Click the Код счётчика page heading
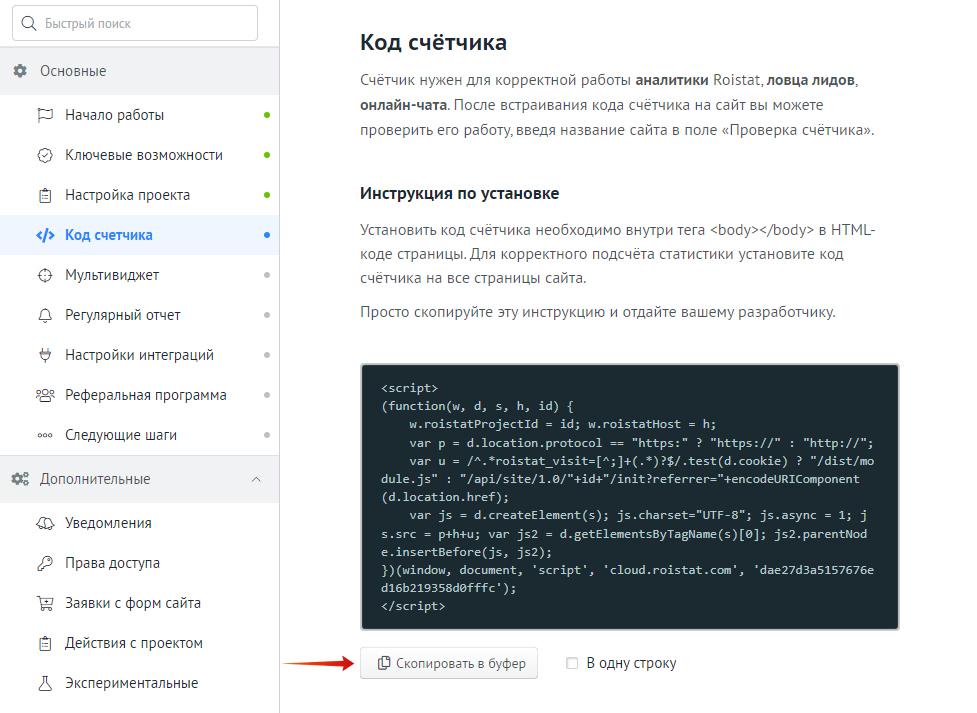The width and height of the screenshot is (977, 713). (x=434, y=42)
